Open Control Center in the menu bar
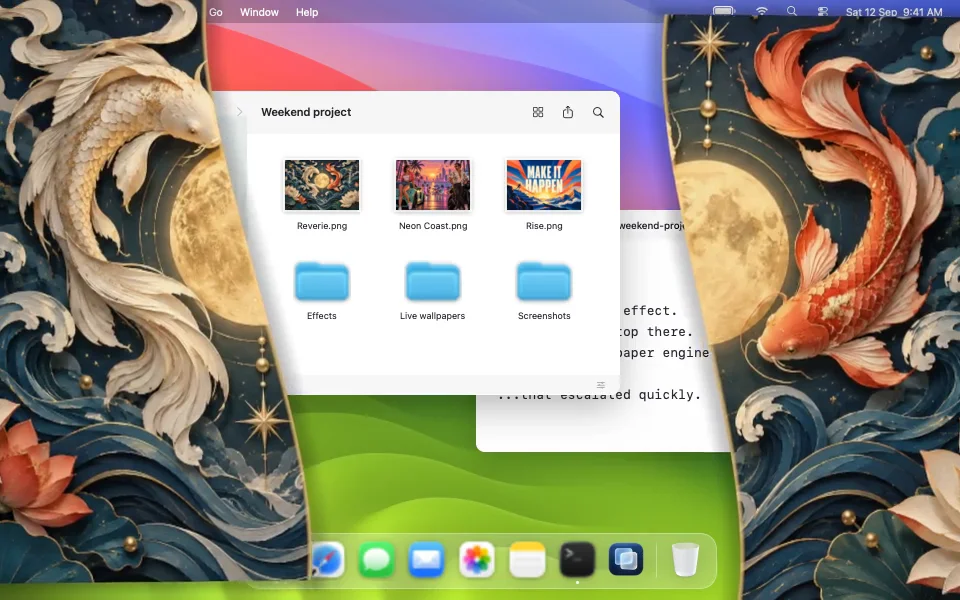Screen dimensions: 960x600 coord(823,12)
